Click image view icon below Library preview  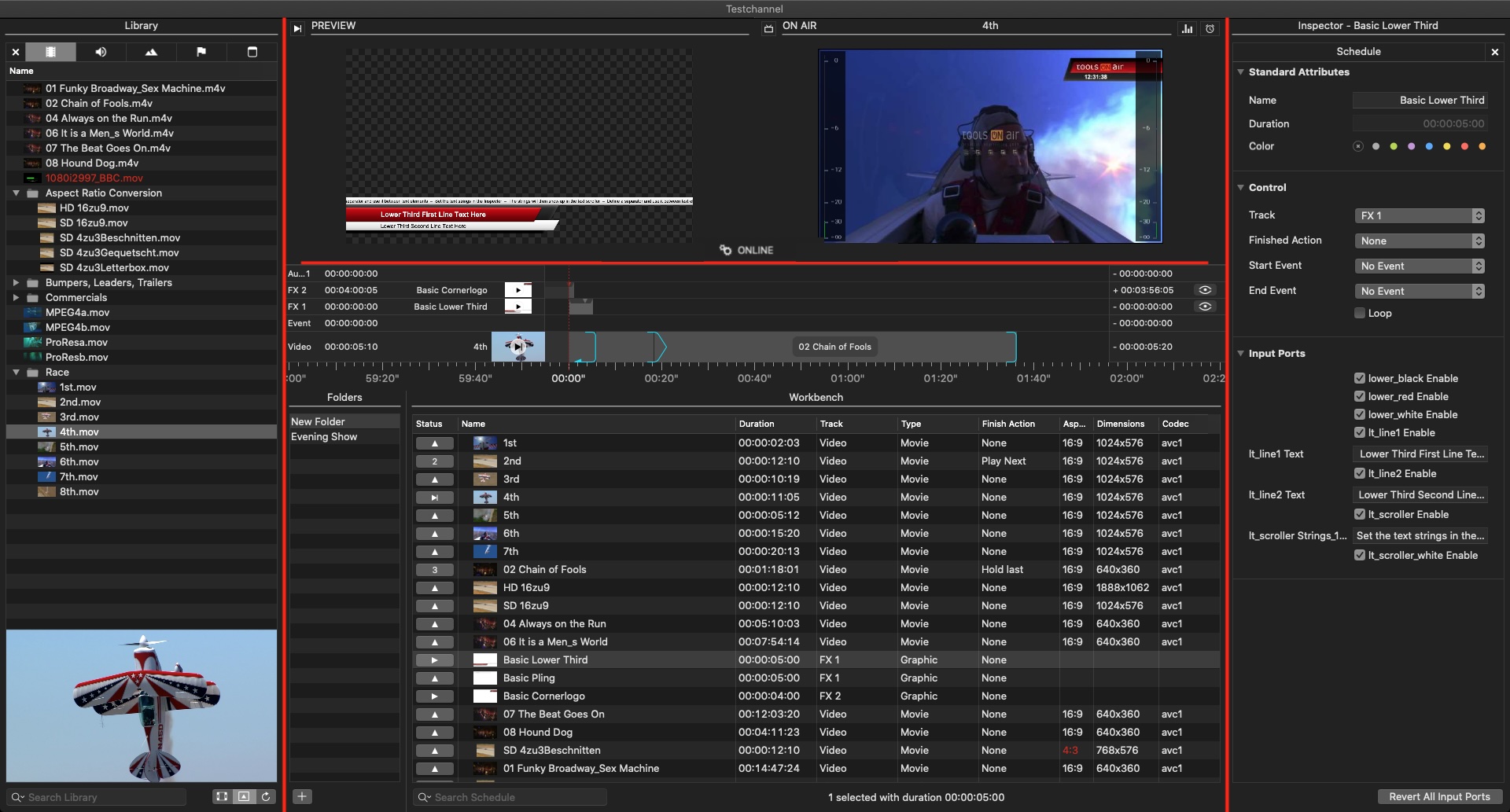244,796
